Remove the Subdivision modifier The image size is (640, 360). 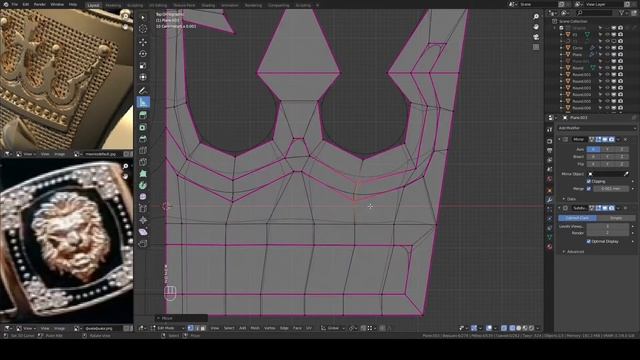tap(626, 208)
